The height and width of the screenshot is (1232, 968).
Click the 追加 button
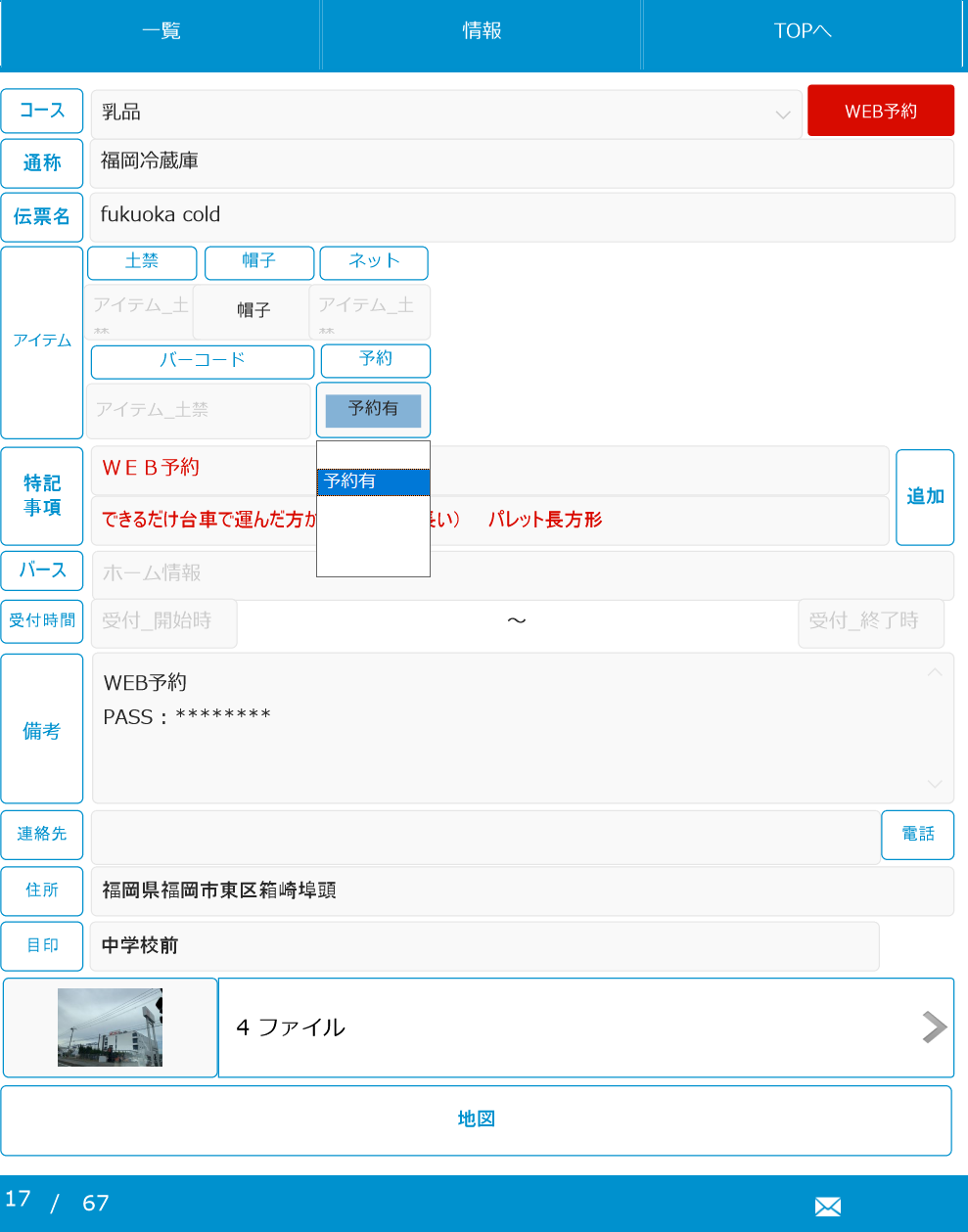pos(924,497)
